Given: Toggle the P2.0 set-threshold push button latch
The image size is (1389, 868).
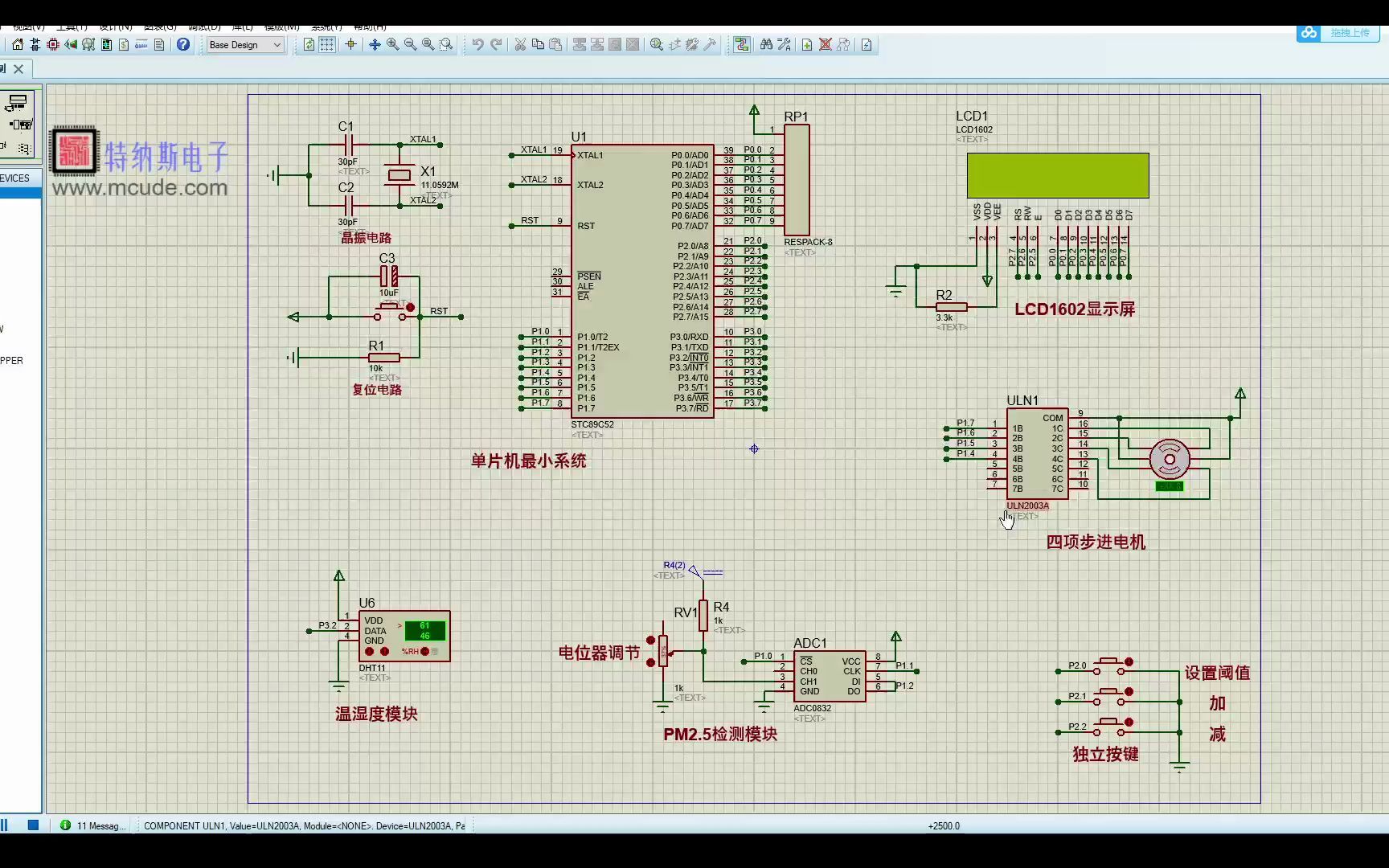Looking at the screenshot, I should (x=1129, y=662).
